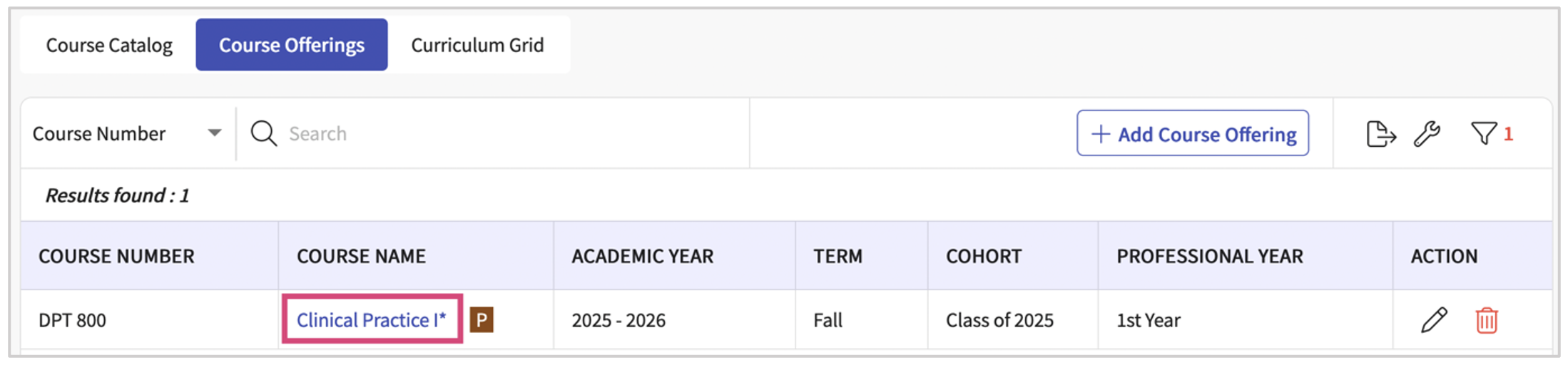Delete DPT 800 offering with trash icon
The width and height of the screenshot is (1568, 365).
point(1486,320)
